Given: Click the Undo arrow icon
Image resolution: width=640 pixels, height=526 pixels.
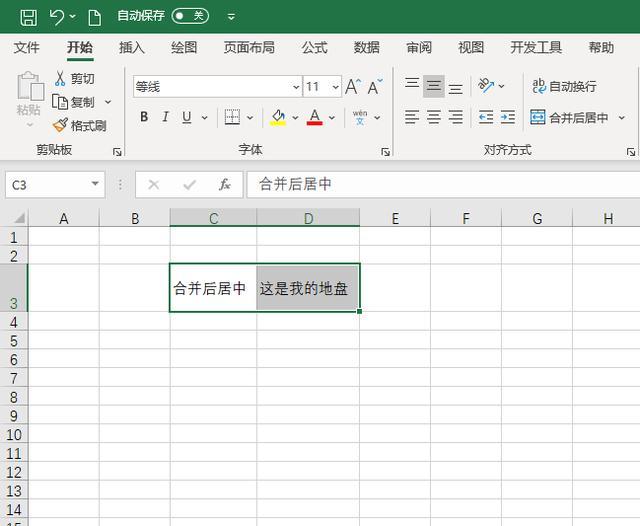Looking at the screenshot, I should (57, 17).
